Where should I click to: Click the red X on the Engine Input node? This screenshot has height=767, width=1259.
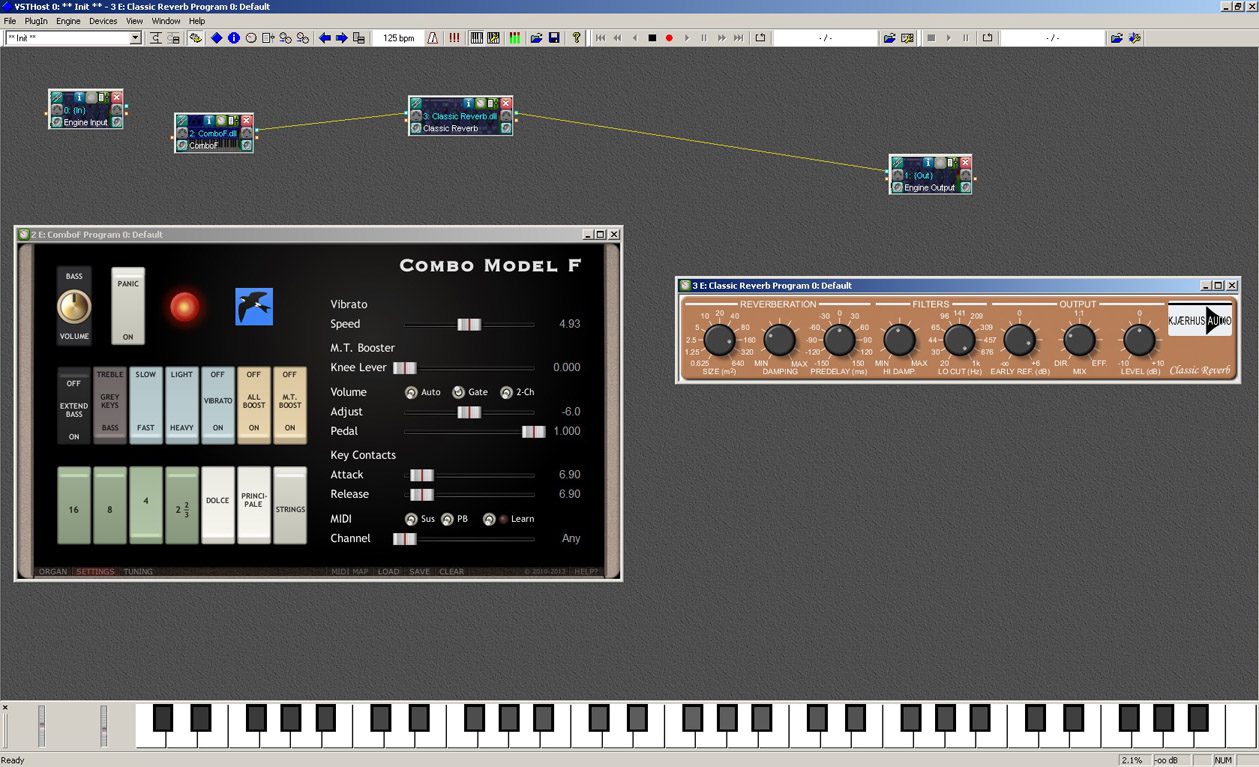[117, 97]
